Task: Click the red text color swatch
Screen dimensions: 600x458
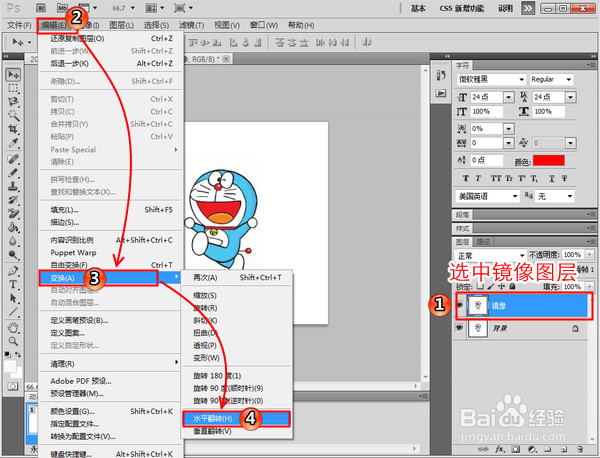Action: tap(549, 160)
